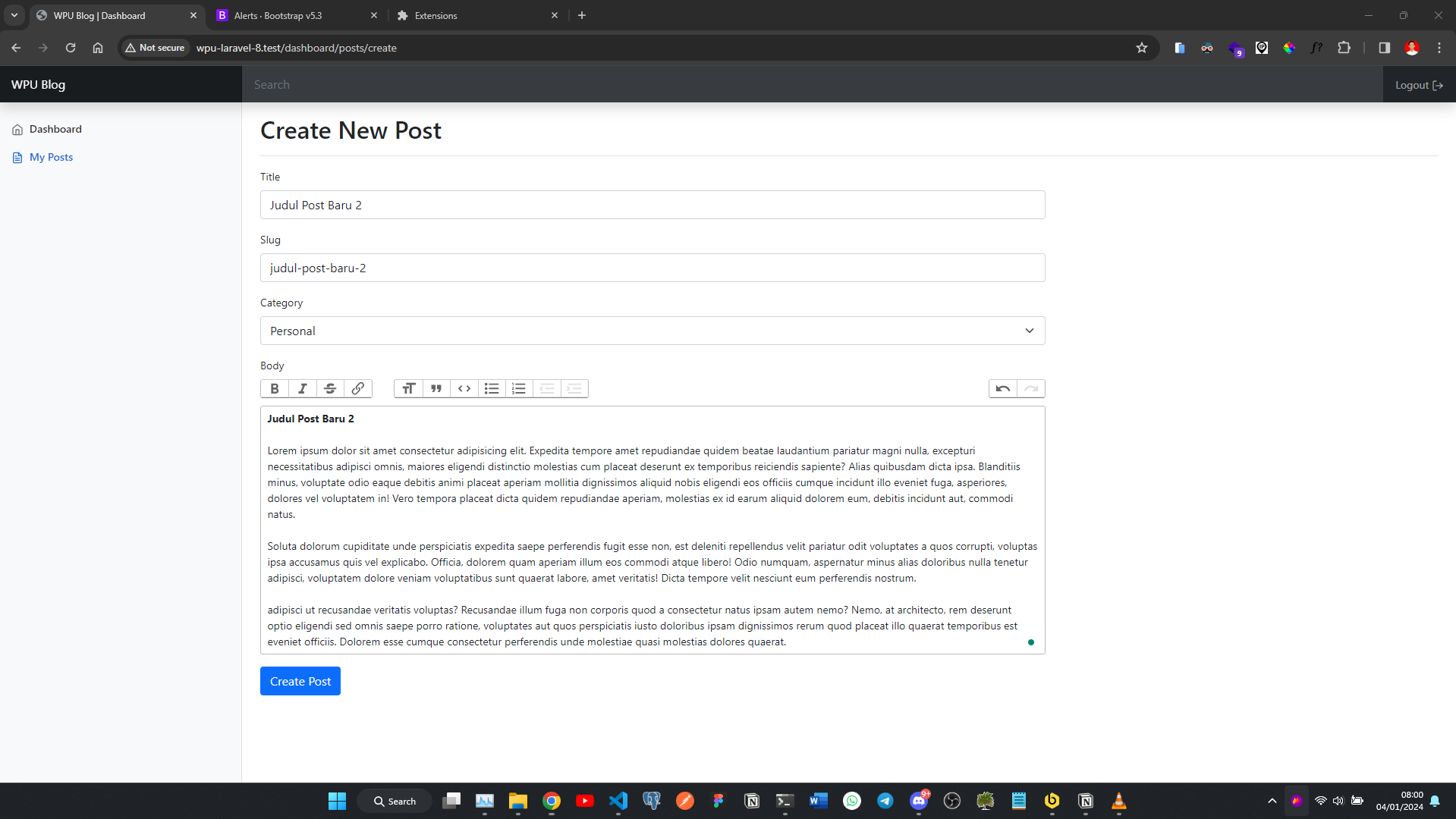Image resolution: width=1456 pixels, height=819 pixels.
Task: Open the browser tab search dropdown
Action: click(14, 15)
